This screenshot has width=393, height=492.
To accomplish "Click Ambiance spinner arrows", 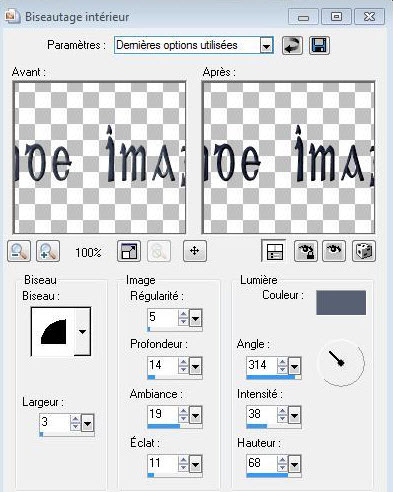I will click(183, 415).
